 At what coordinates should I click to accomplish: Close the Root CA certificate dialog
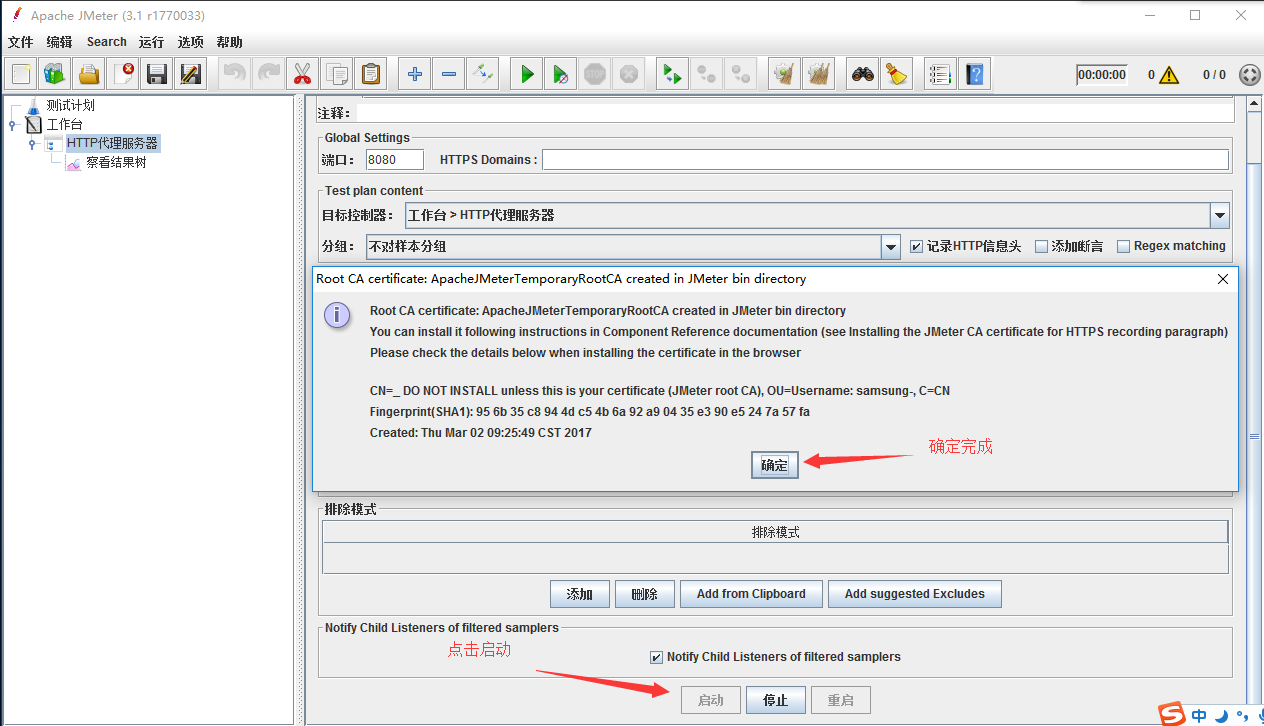[1222, 279]
